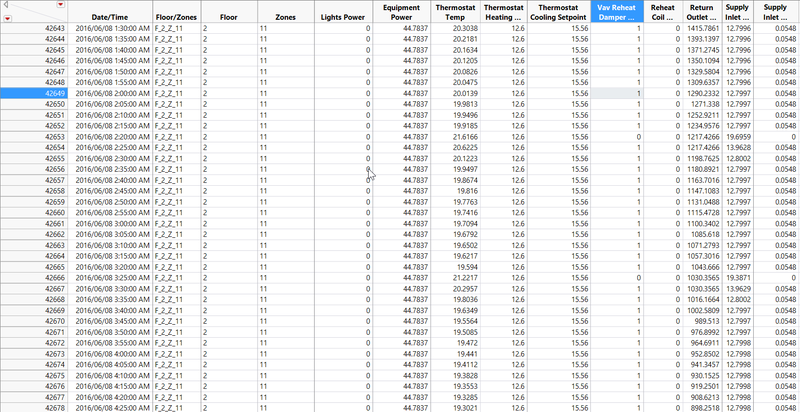Click Supply Inlet value 13.9629
800x412 pixels.
[x=739, y=289]
